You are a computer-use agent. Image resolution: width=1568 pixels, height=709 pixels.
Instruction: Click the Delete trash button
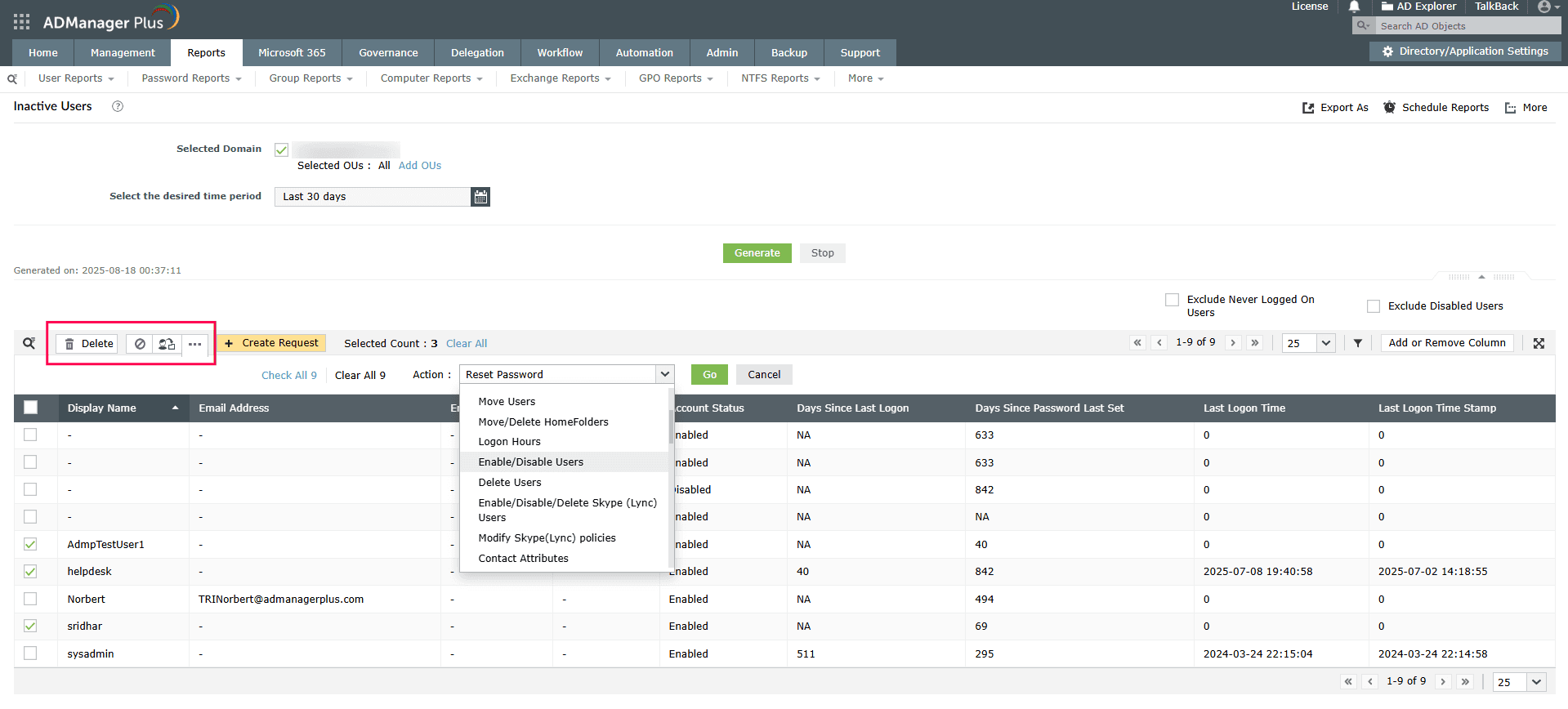pyautogui.click(x=89, y=344)
